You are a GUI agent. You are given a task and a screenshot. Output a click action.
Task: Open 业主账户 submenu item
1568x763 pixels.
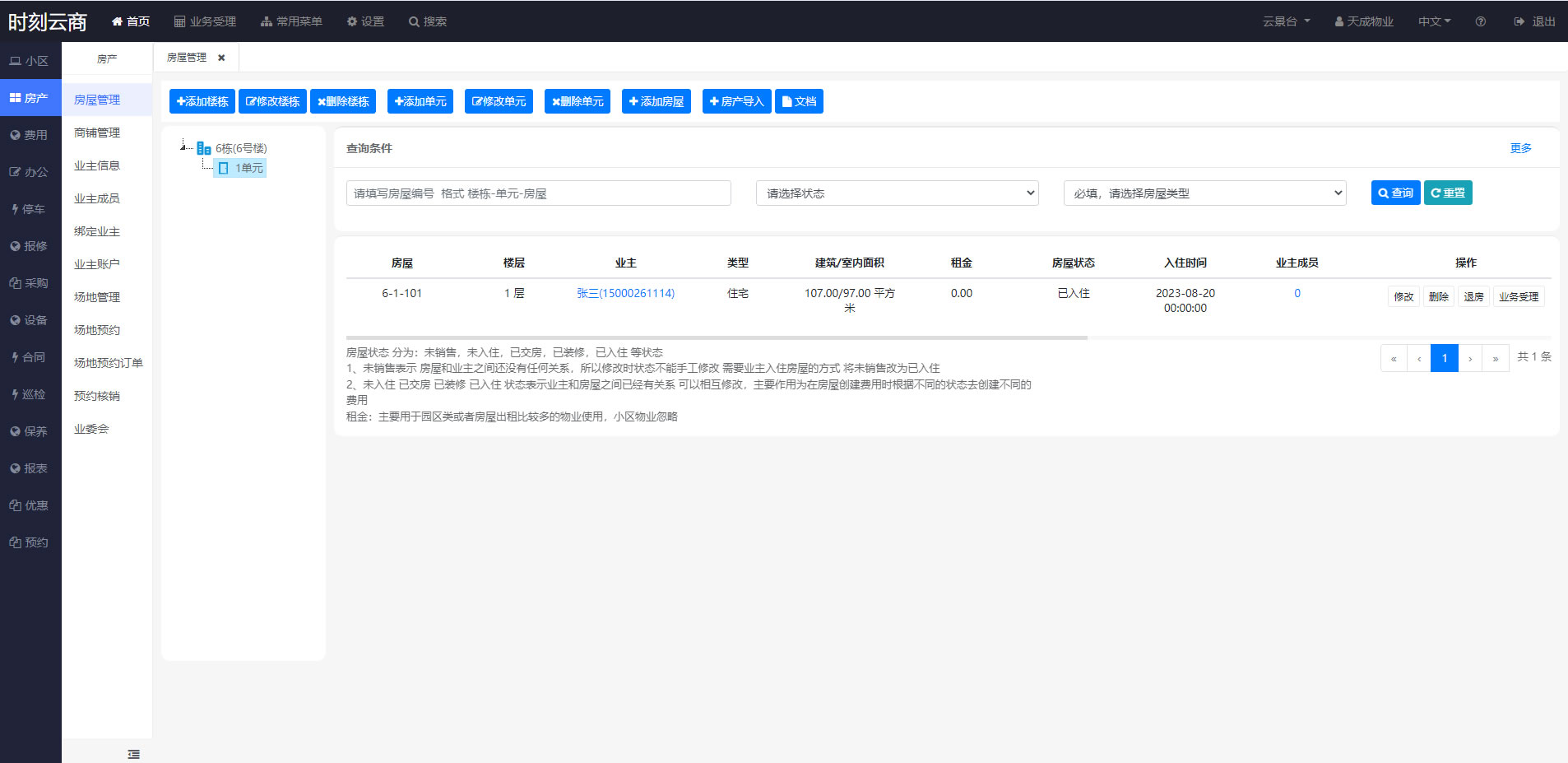click(x=107, y=264)
